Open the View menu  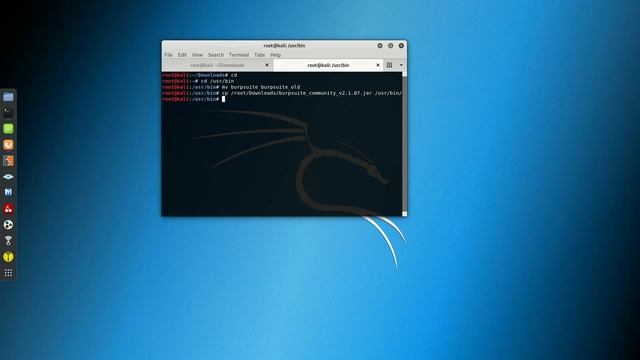coord(197,55)
